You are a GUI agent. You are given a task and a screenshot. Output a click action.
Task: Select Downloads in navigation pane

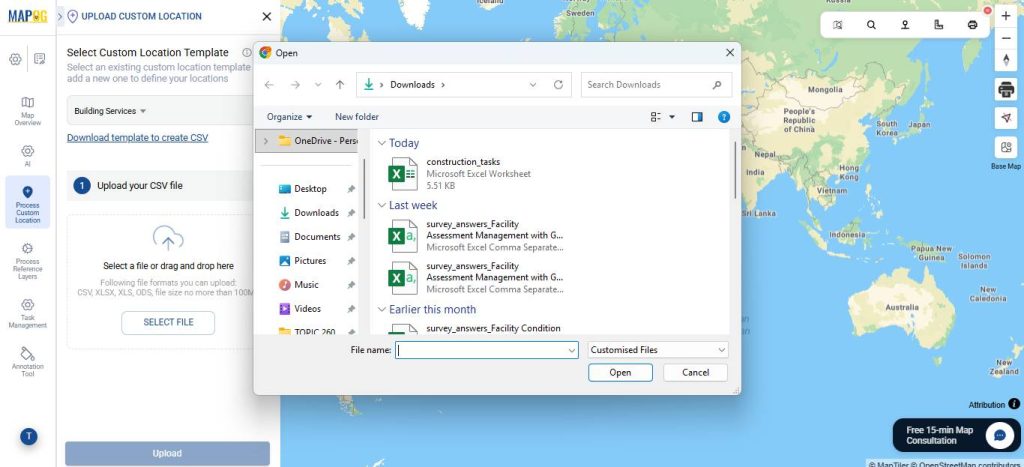[316, 213]
